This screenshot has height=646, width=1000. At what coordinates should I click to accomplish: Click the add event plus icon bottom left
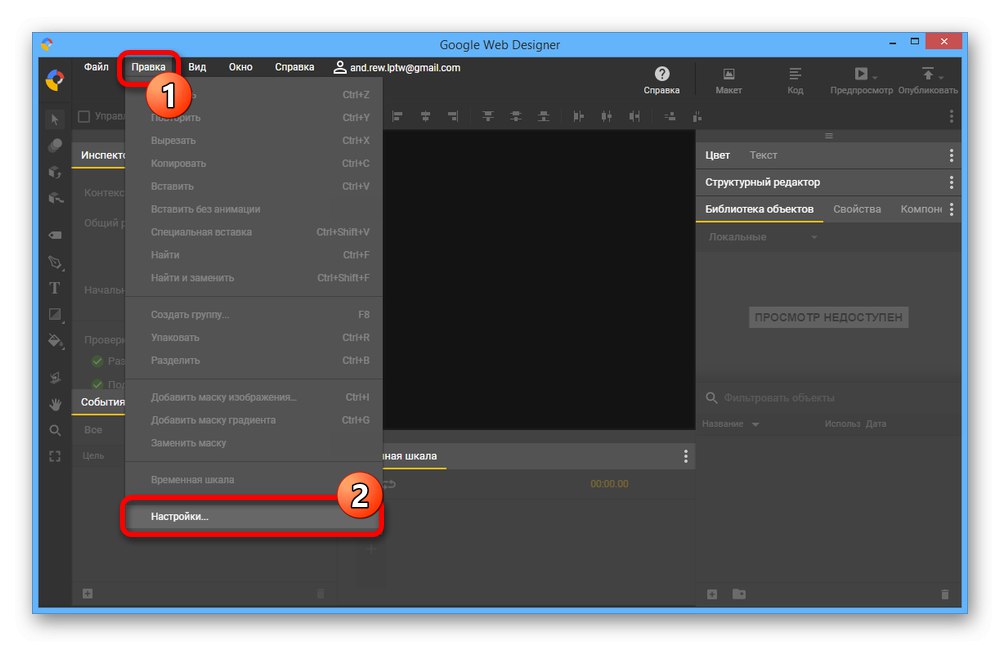[87, 594]
